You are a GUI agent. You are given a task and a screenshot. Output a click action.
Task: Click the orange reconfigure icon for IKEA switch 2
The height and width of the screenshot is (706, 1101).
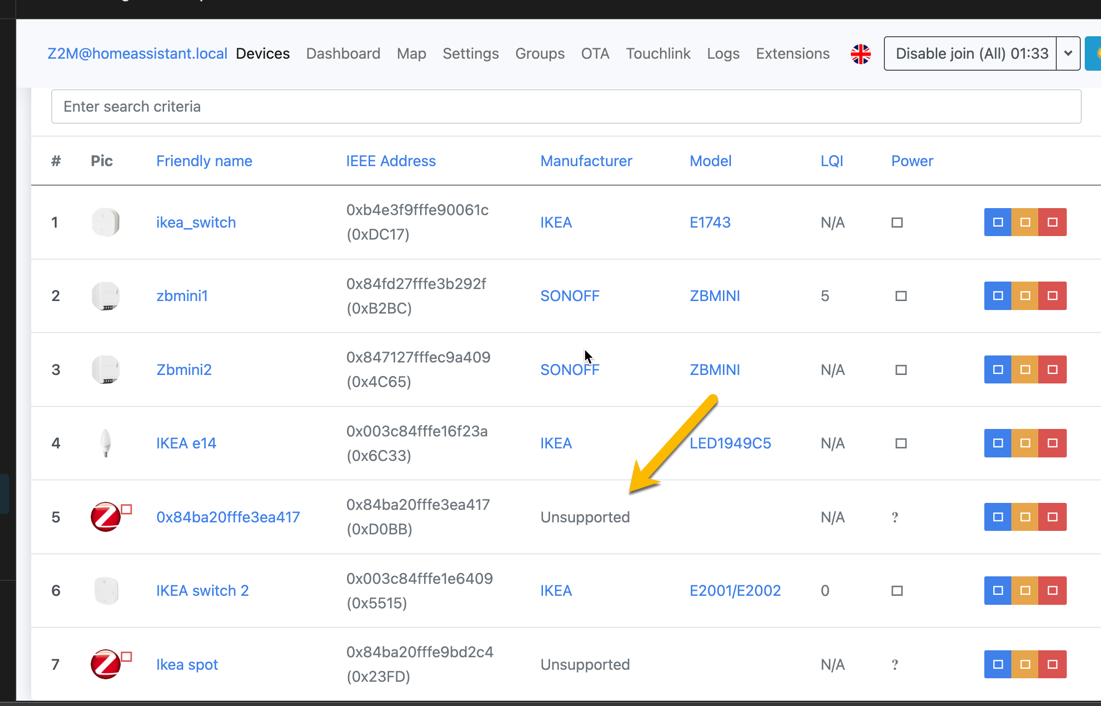(1025, 590)
